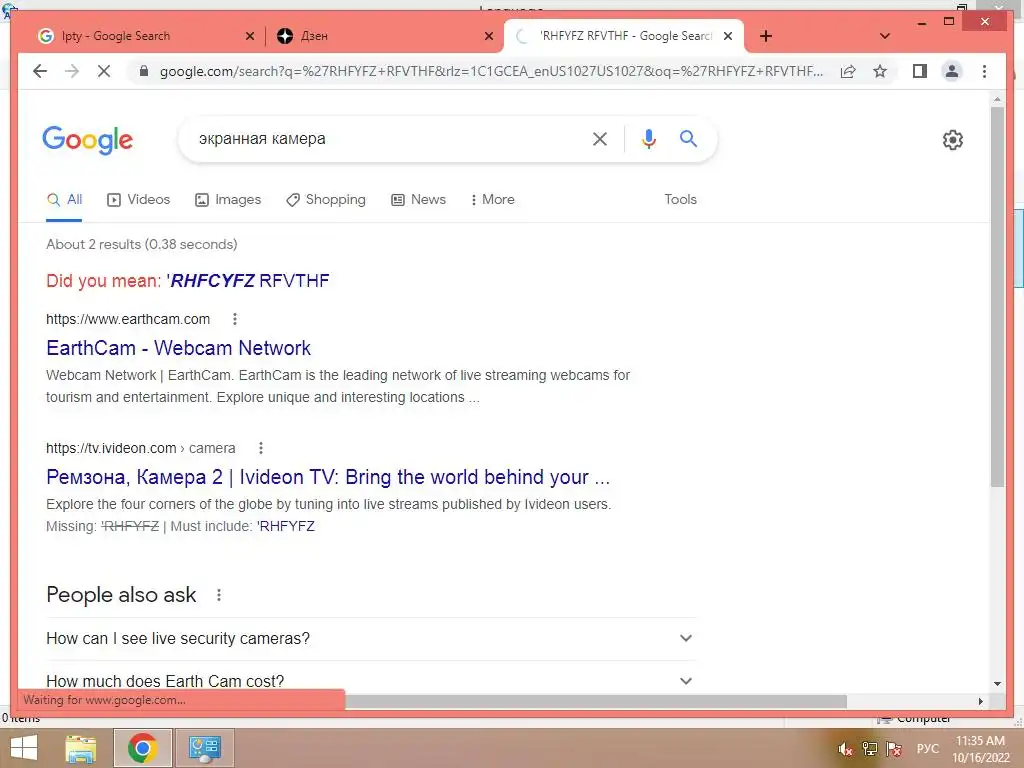The height and width of the screenshot is (768, 1024).
Task: Switch the РУС input language indicator
Action: (927, 749)
